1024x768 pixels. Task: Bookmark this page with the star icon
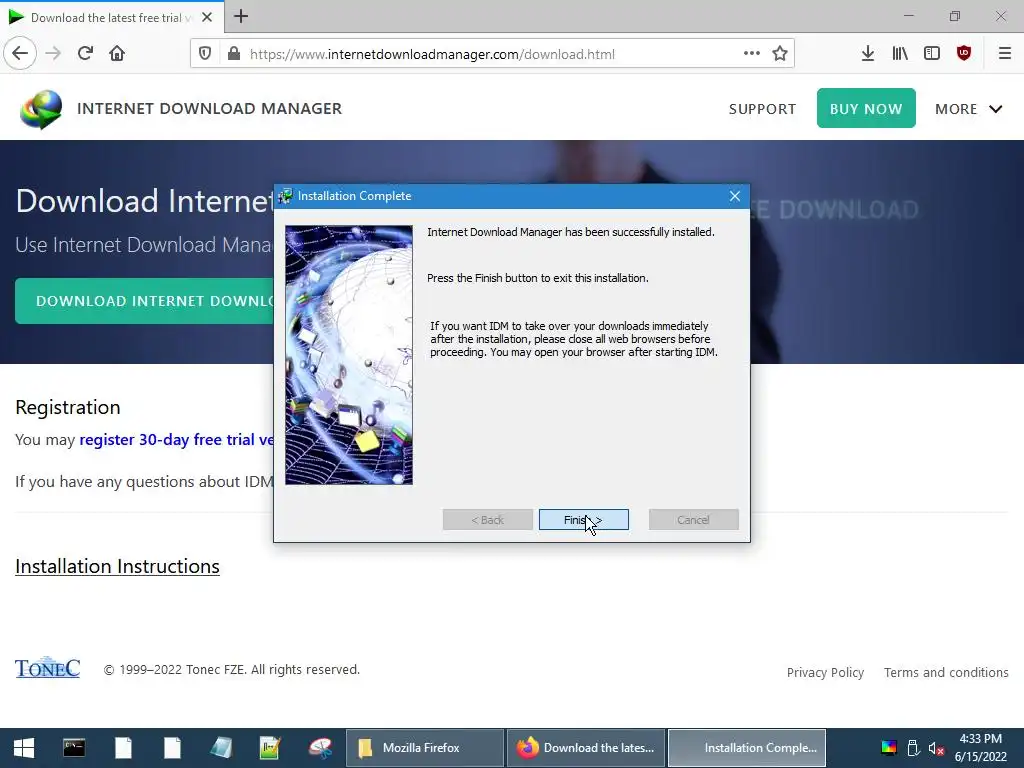pos(780,54)
